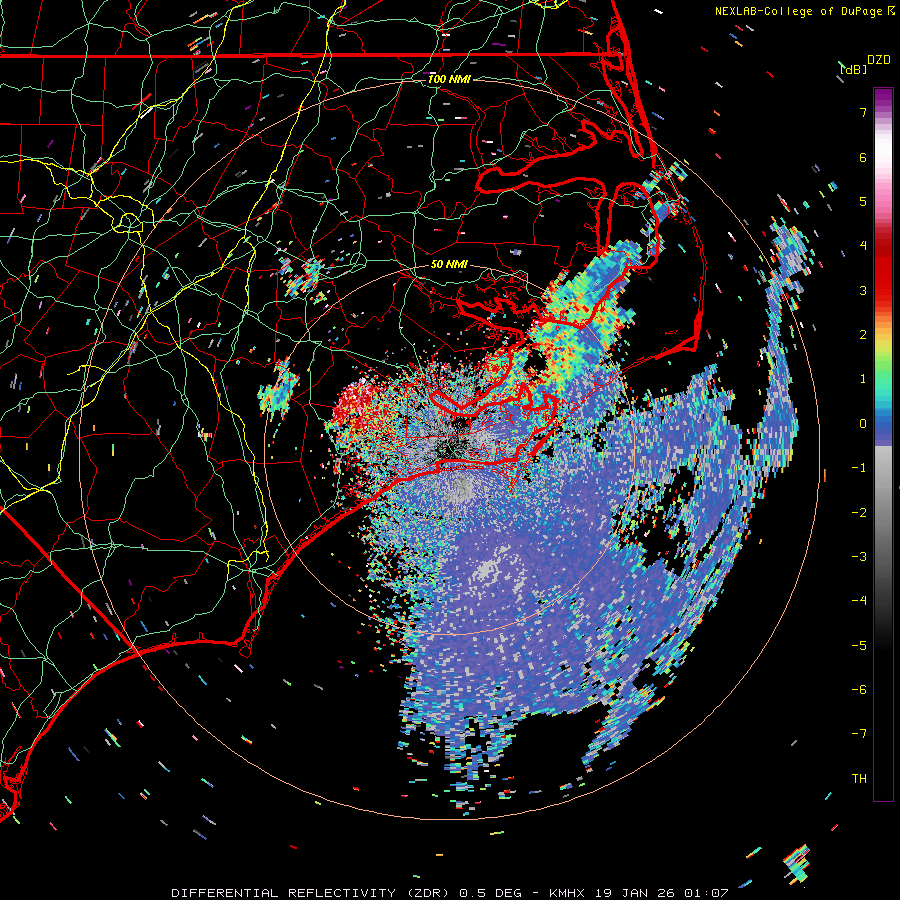Click the 3 value on color scale
The image size is (900, 900).
tap(863, 290)
